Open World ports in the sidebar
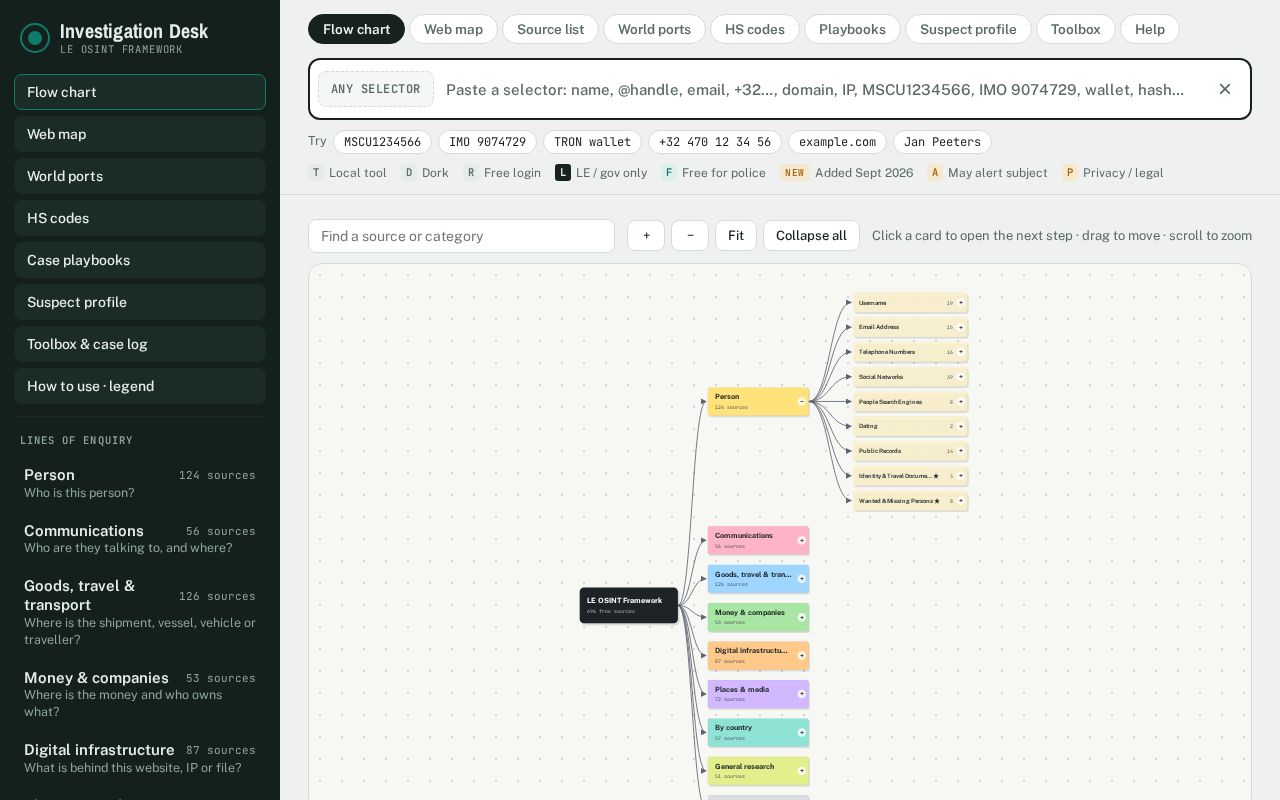The height and width of the screenshot is (800, 1280). coord(140,176)
